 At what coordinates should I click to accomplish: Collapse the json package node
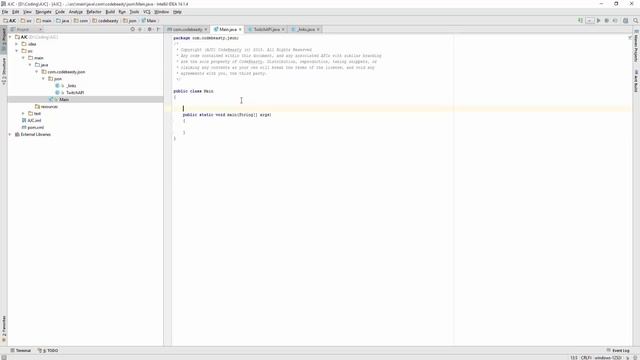coord(43,79)
